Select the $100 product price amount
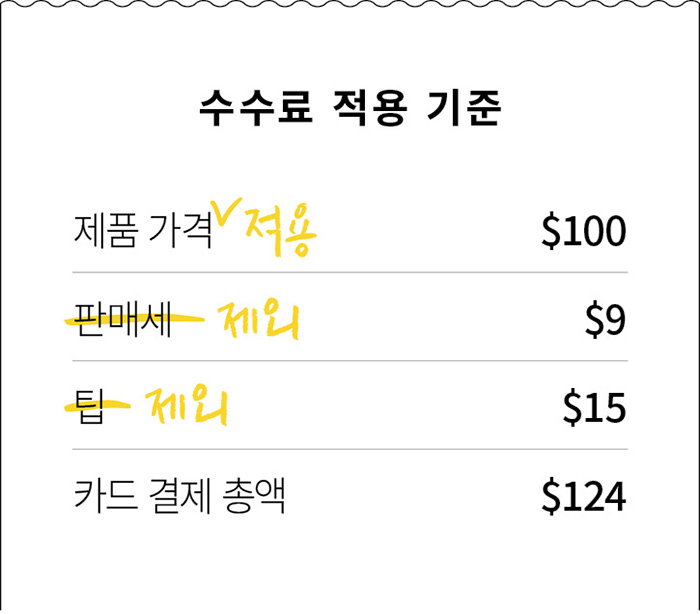 [583, 232]
